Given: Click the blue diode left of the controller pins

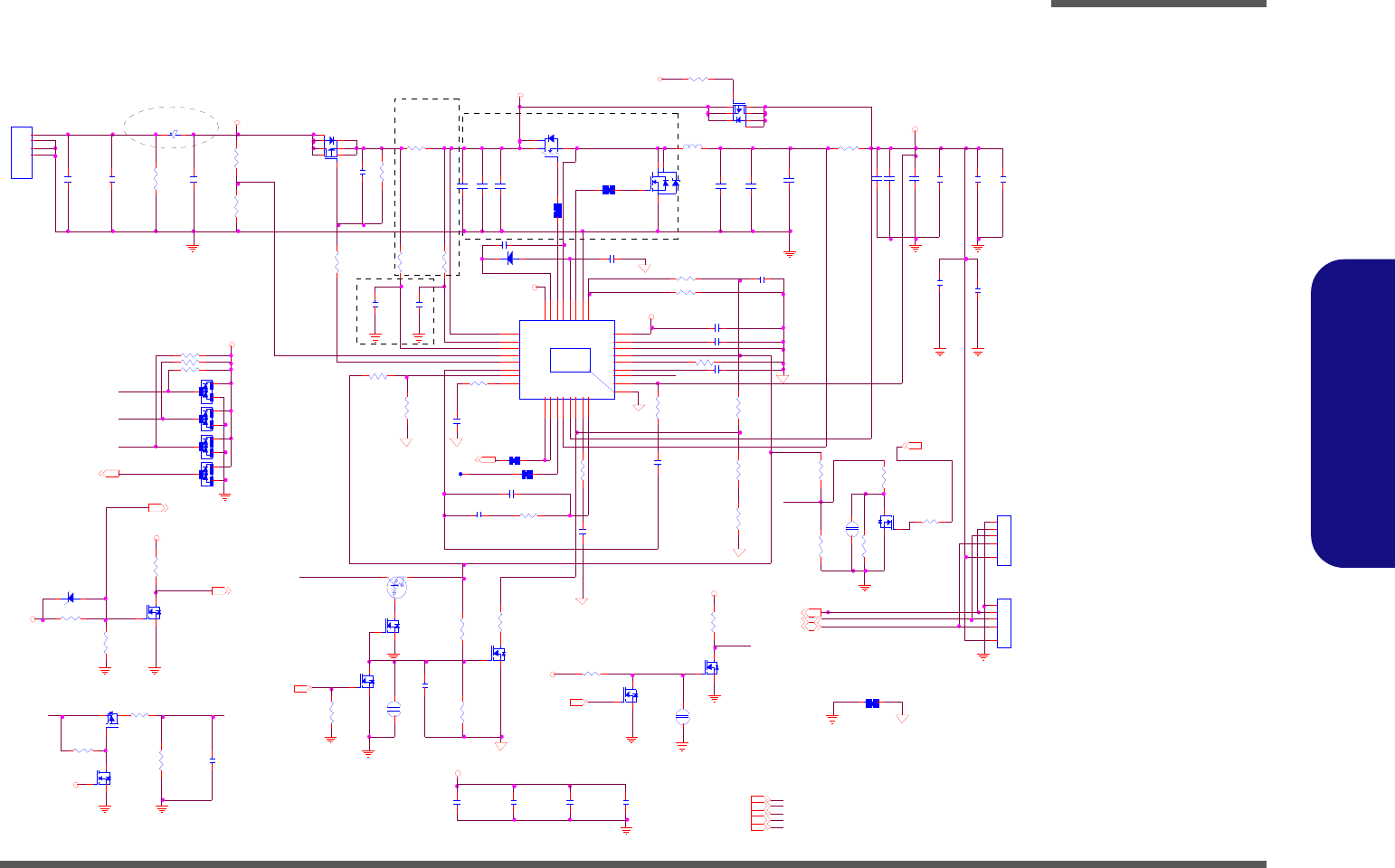Looking at the screenshot, I should 509,259.
